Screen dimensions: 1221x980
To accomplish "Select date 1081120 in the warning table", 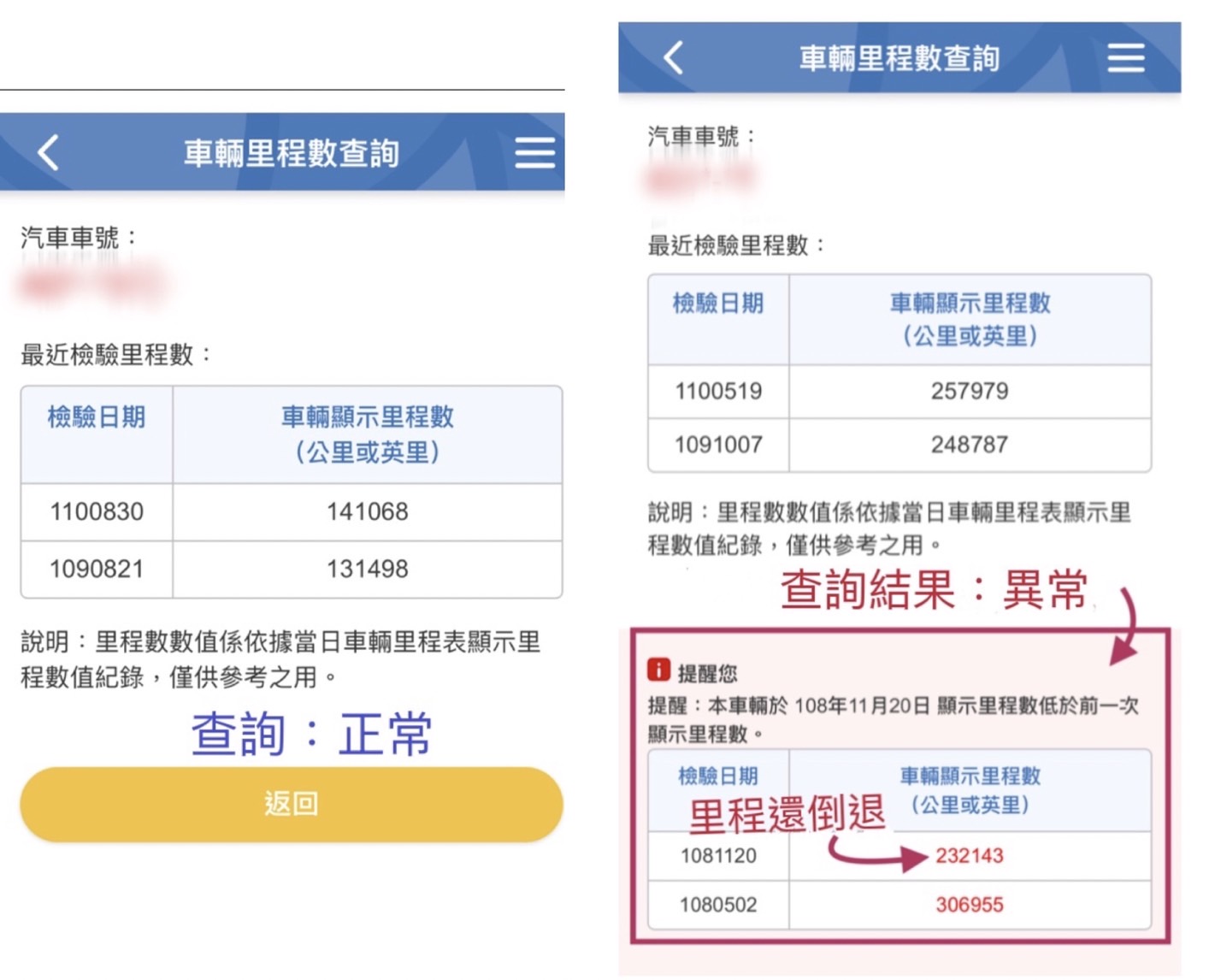I will [x=718, y=856].
